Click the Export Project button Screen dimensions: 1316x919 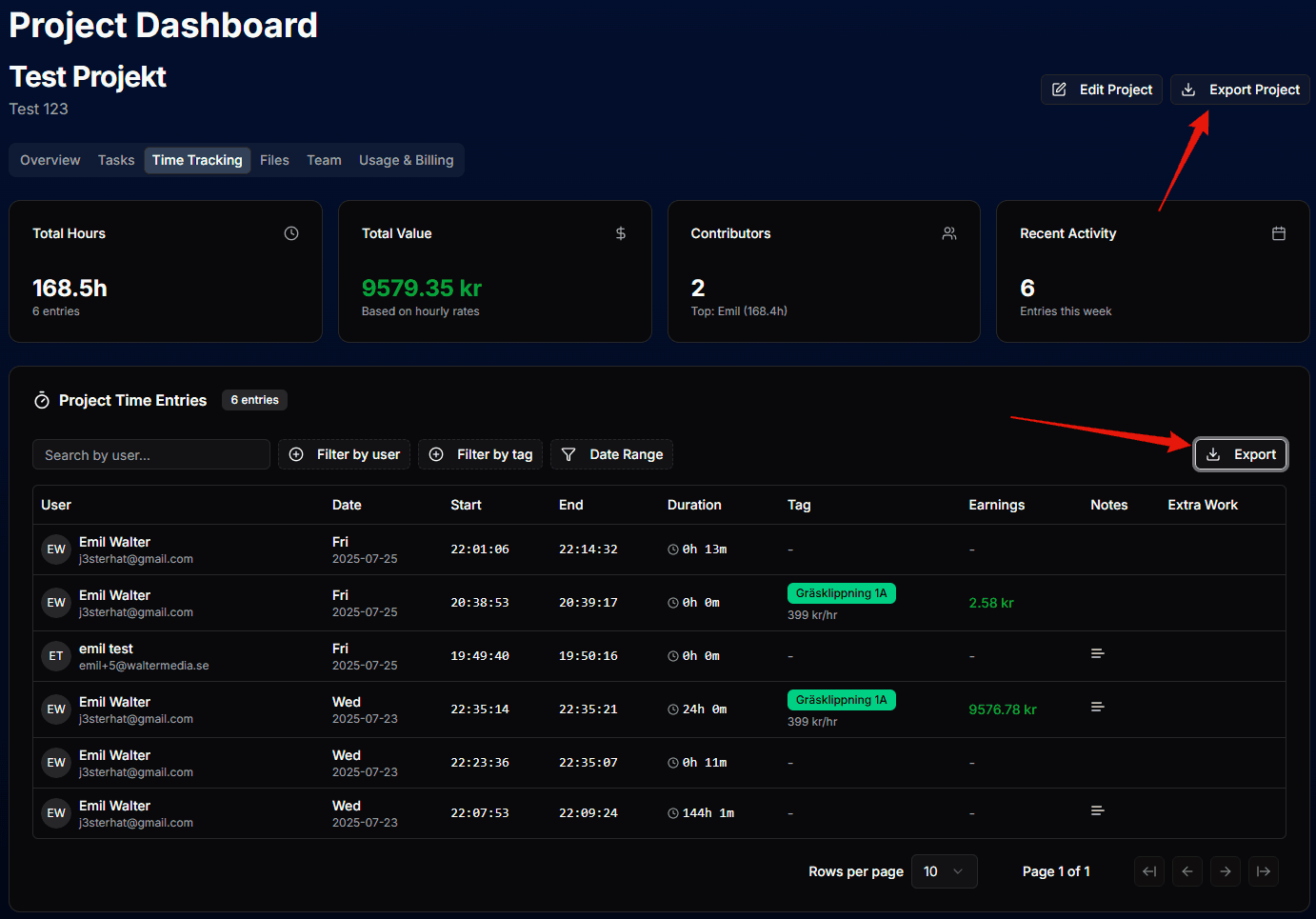coord(1240,90)
